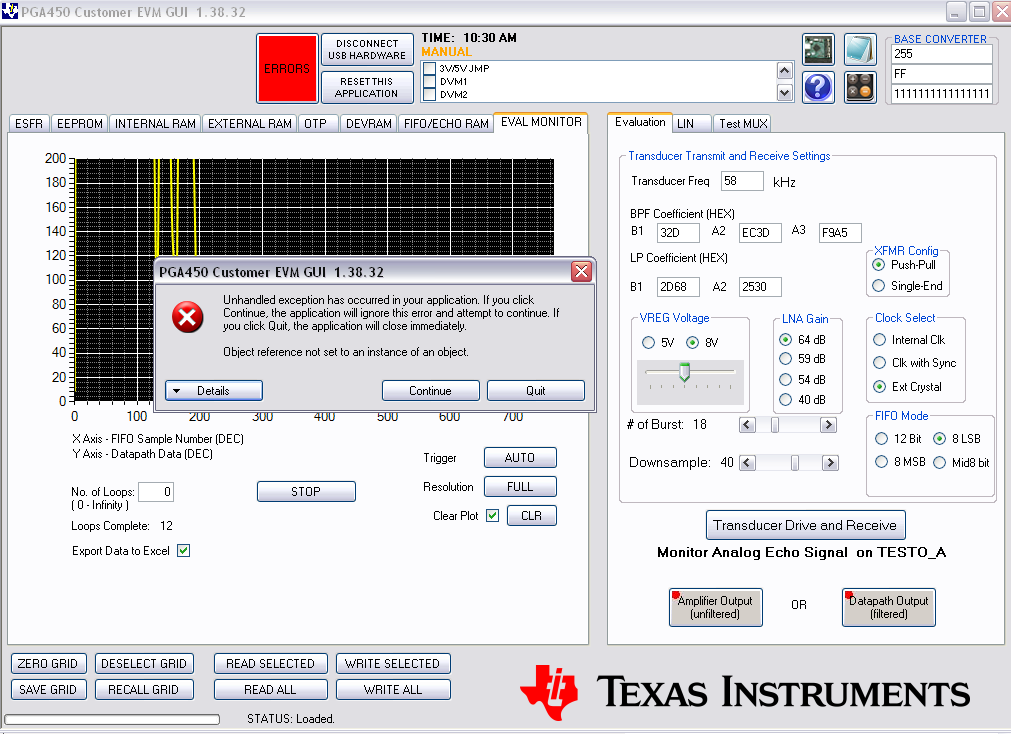This screenshot has height=734, width=1011.
Task: Open the DEVRAM tab
Action: pyautogui.click(x=369, y=123)
